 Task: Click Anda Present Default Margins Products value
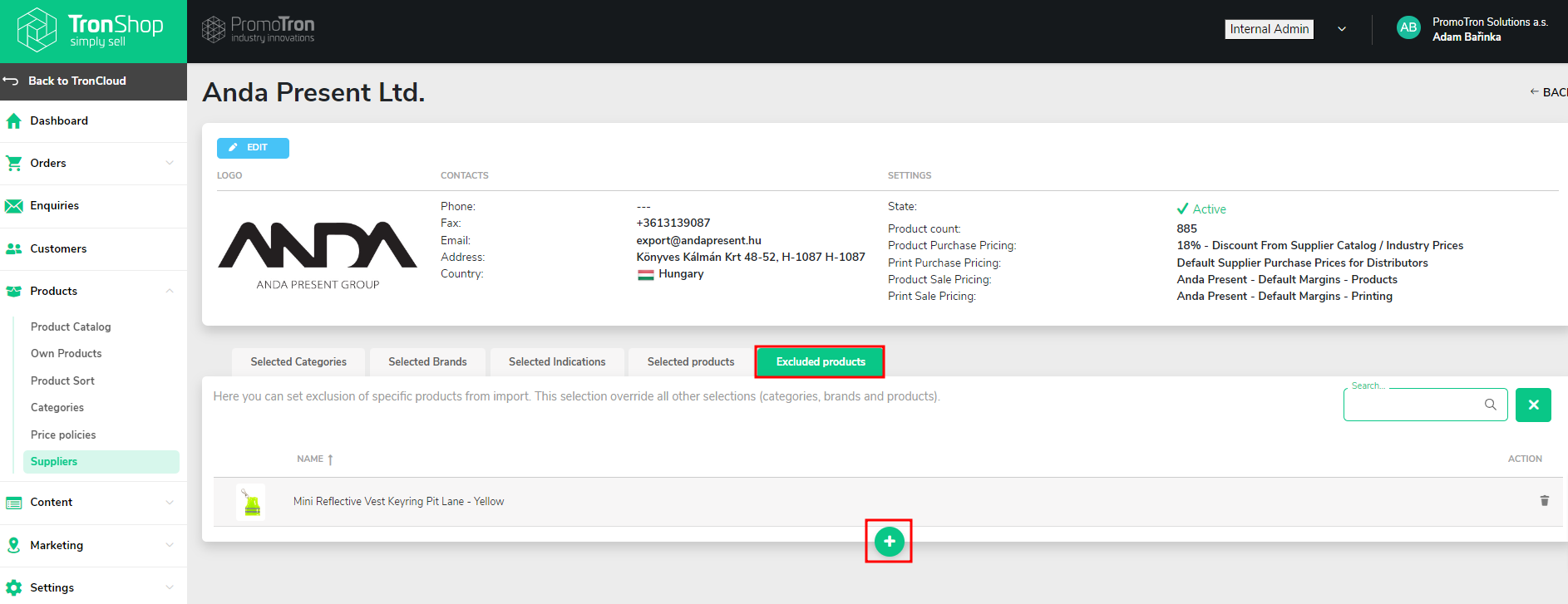pos(1287,279)
